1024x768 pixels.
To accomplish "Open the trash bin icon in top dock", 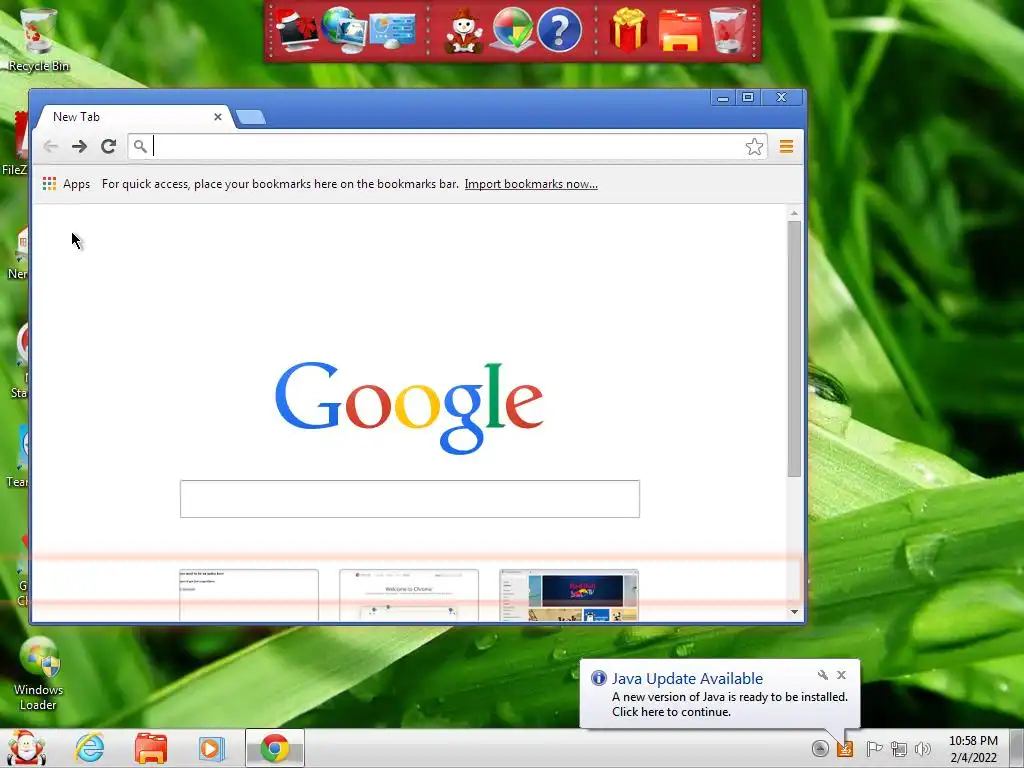I will (728, 30).
